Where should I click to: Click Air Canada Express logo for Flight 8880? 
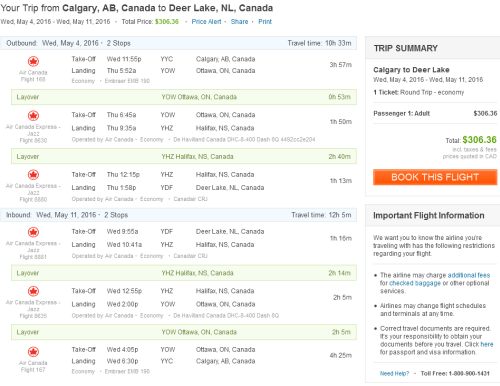pos(33,175)
